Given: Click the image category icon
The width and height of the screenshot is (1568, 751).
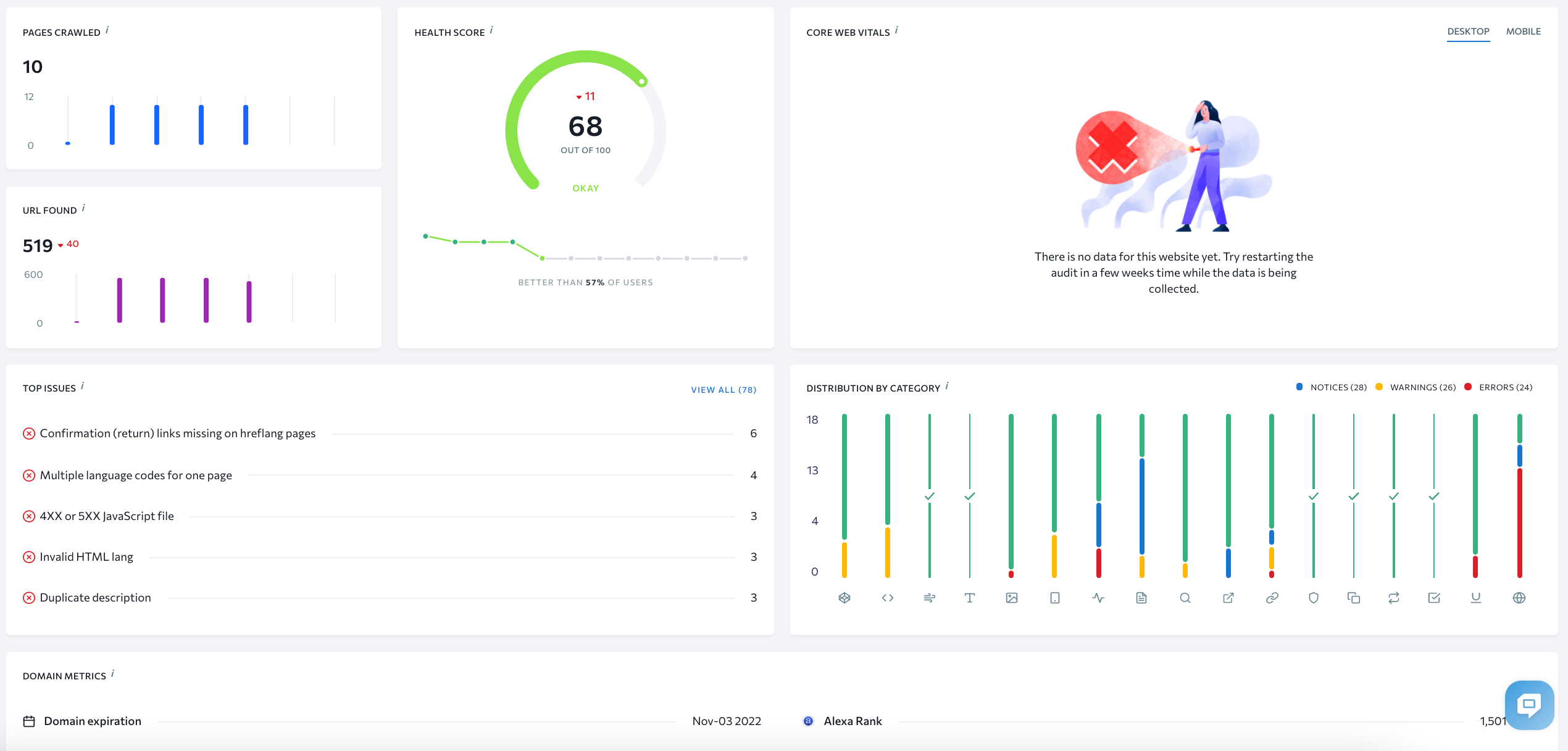Looking at the screenshot, I should click(x=1012, y=598).
